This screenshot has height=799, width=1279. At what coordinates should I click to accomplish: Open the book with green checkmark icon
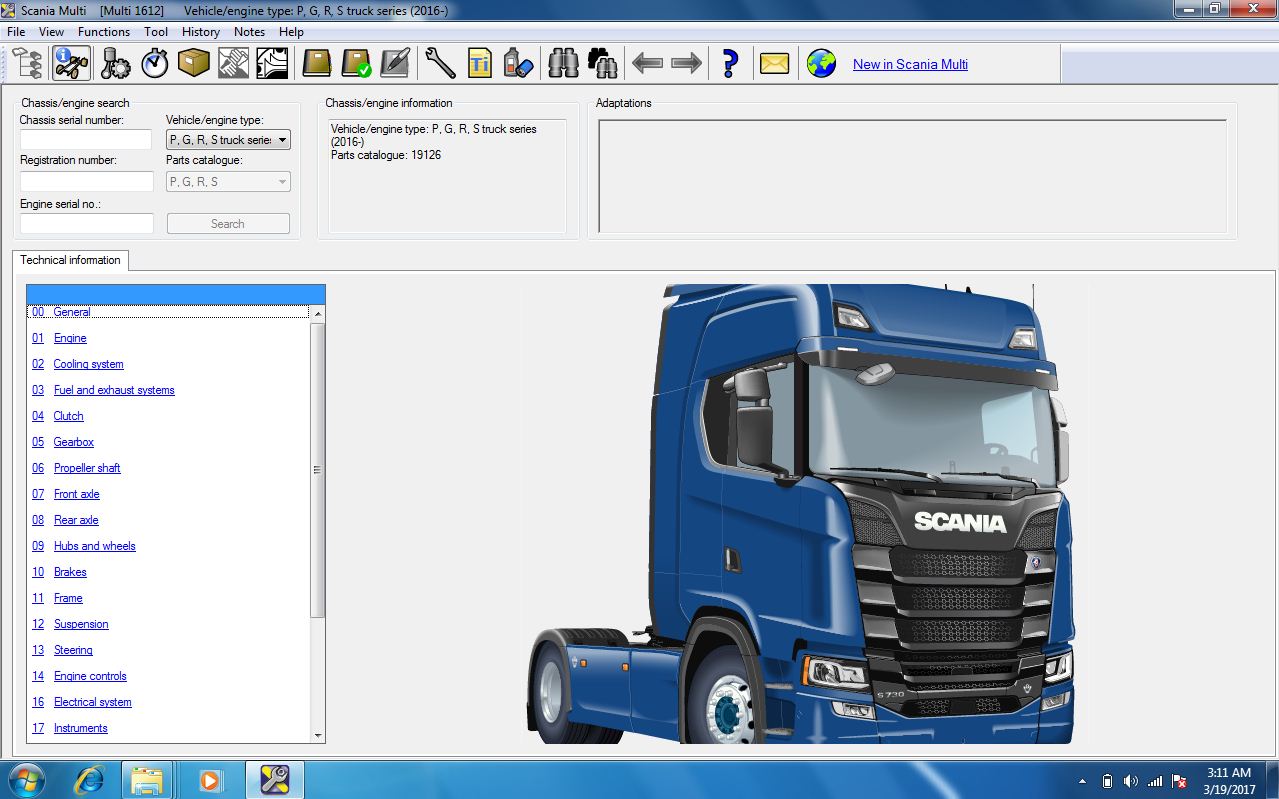pyautogui.click(x=356, y=64)
